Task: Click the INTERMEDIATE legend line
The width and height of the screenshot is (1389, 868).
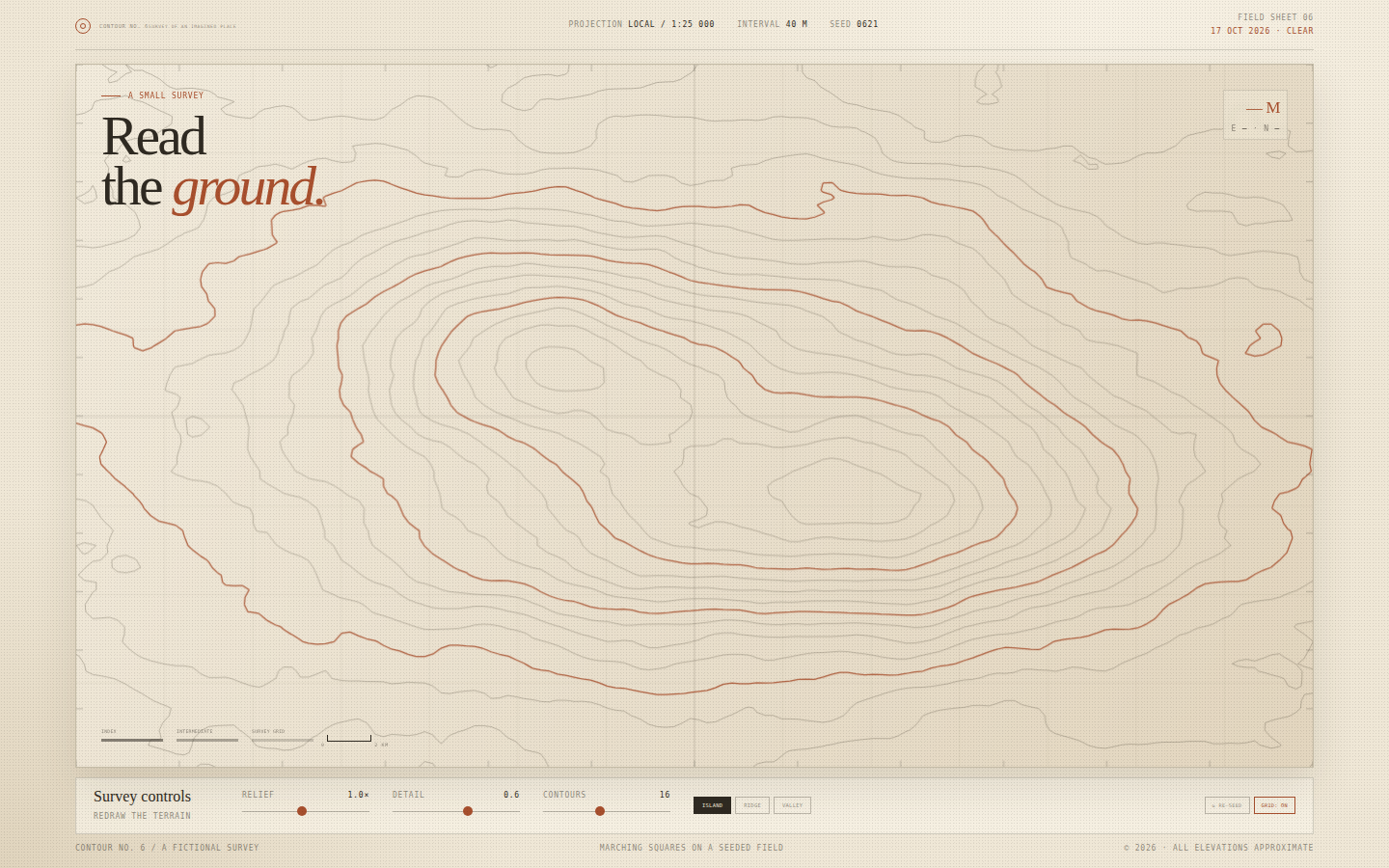Action: click(207, 741)
